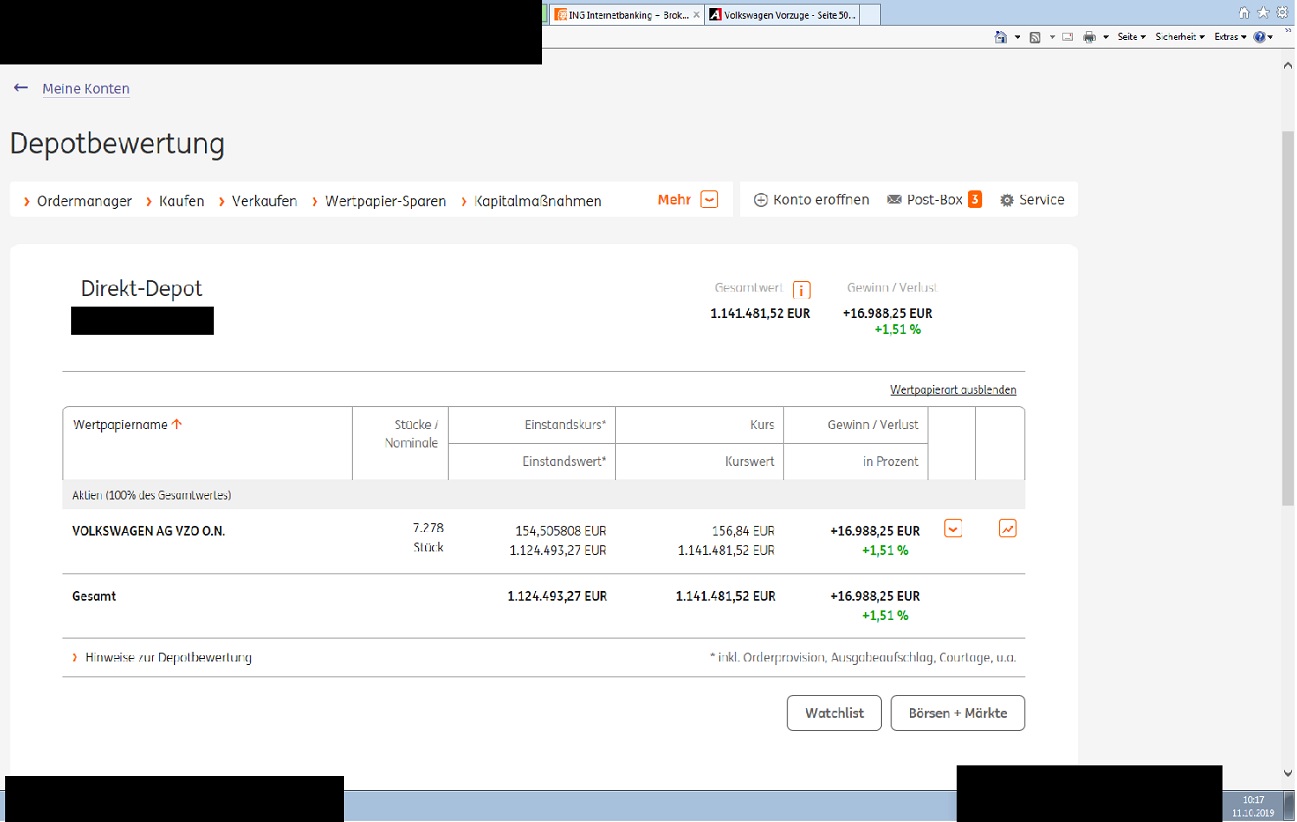Click Wertpapierort ausblenden link
The image size is (1297, 822).
coord(953,390)
